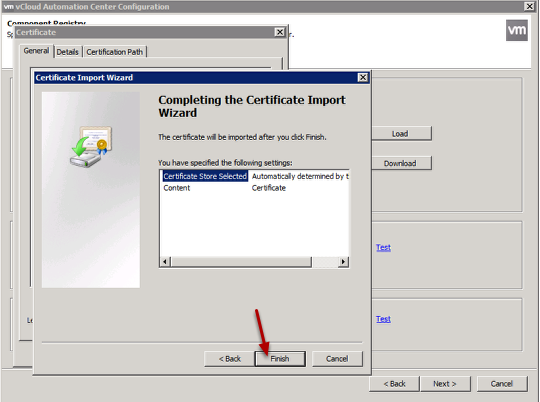Click Finish in the Certificate Import Wizard
Image resolution: width=540 pixels, height=402 pixels.
click(280, 359)
